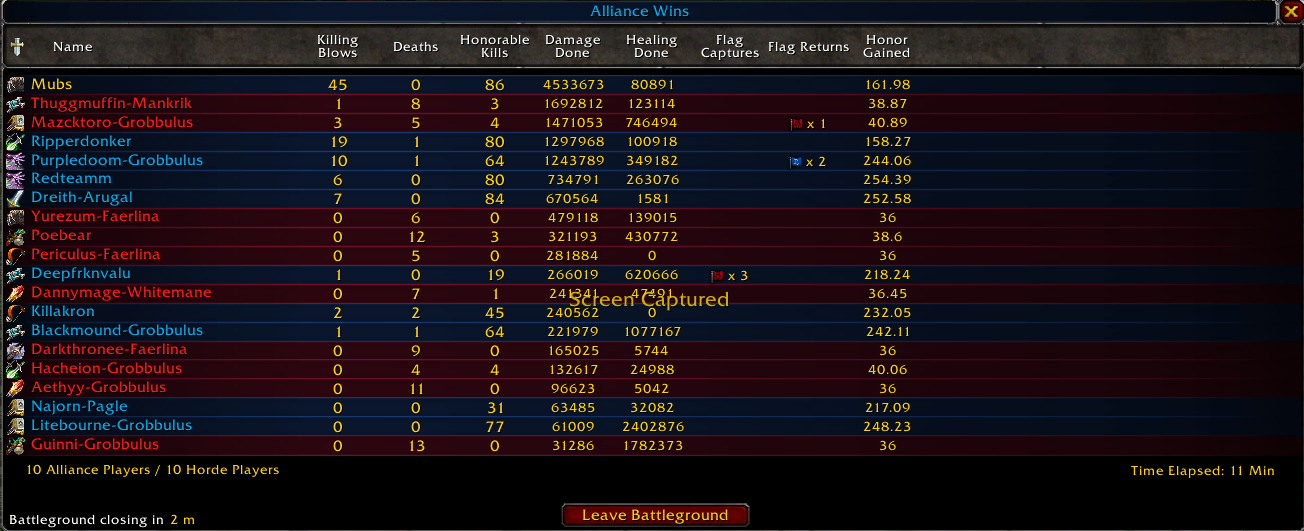Click the flag capture icon in Deepfrknvalu's row

click(717, 276)
